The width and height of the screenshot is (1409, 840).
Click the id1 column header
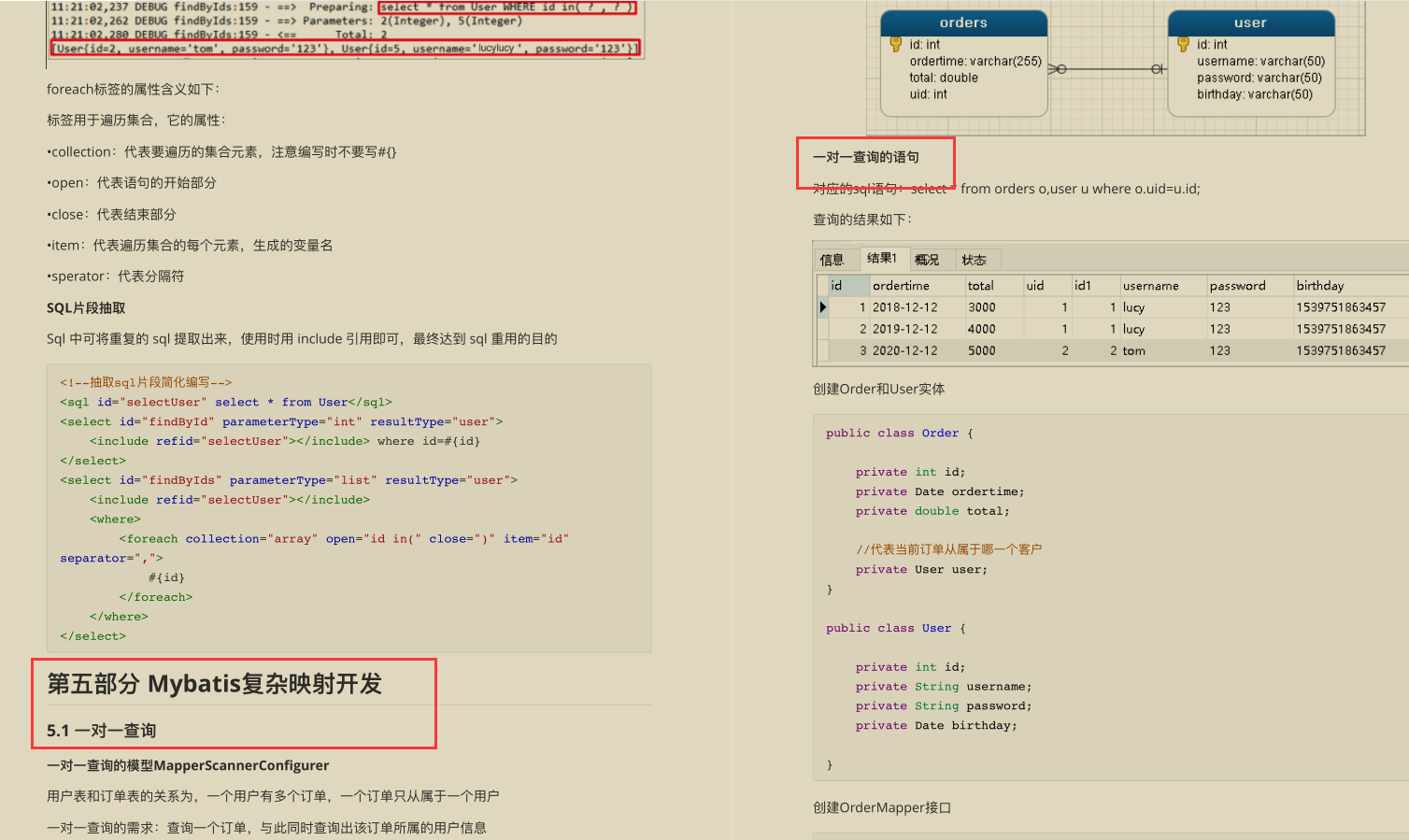1094,286
